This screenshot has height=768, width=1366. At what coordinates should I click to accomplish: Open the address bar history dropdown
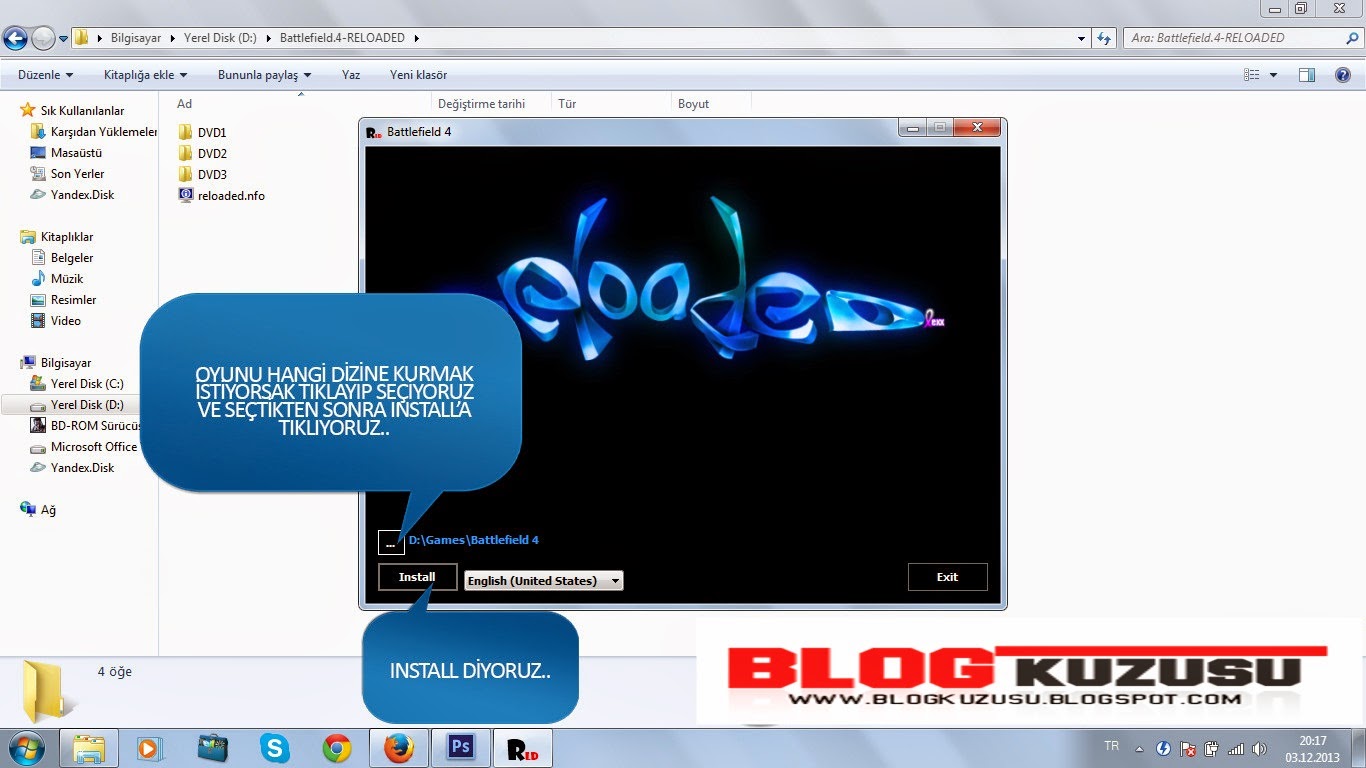click(1082, 38)
